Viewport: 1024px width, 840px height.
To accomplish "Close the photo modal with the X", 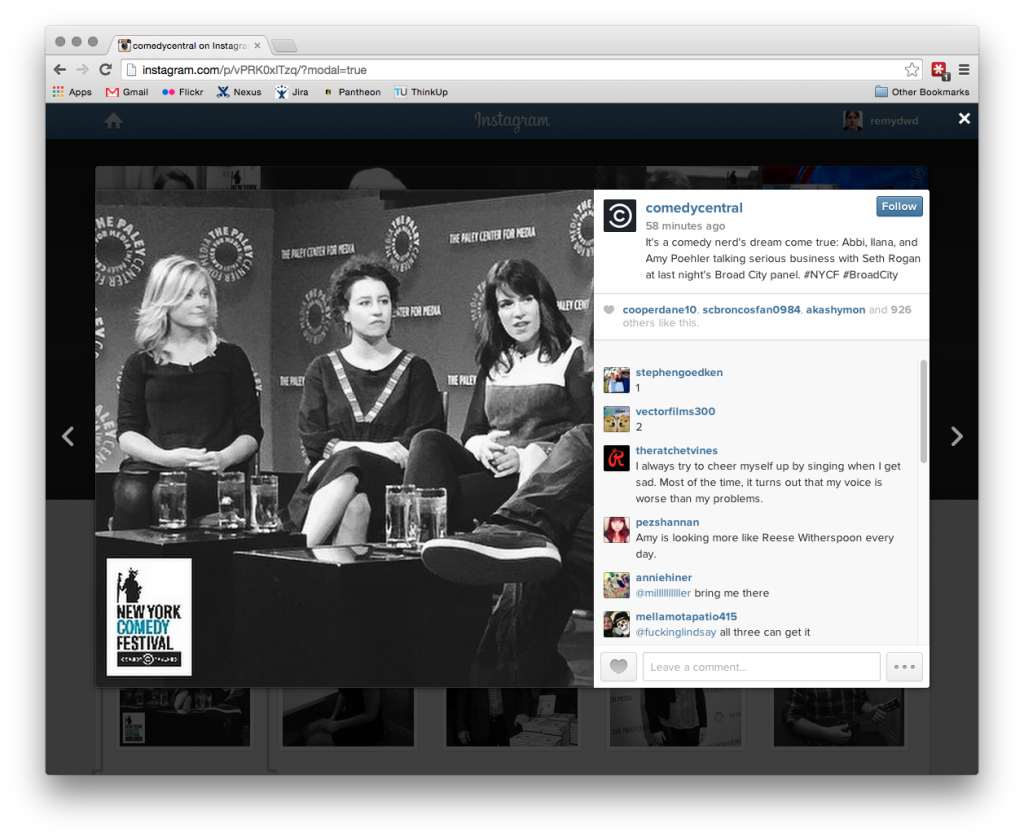I will coord(964,119).
